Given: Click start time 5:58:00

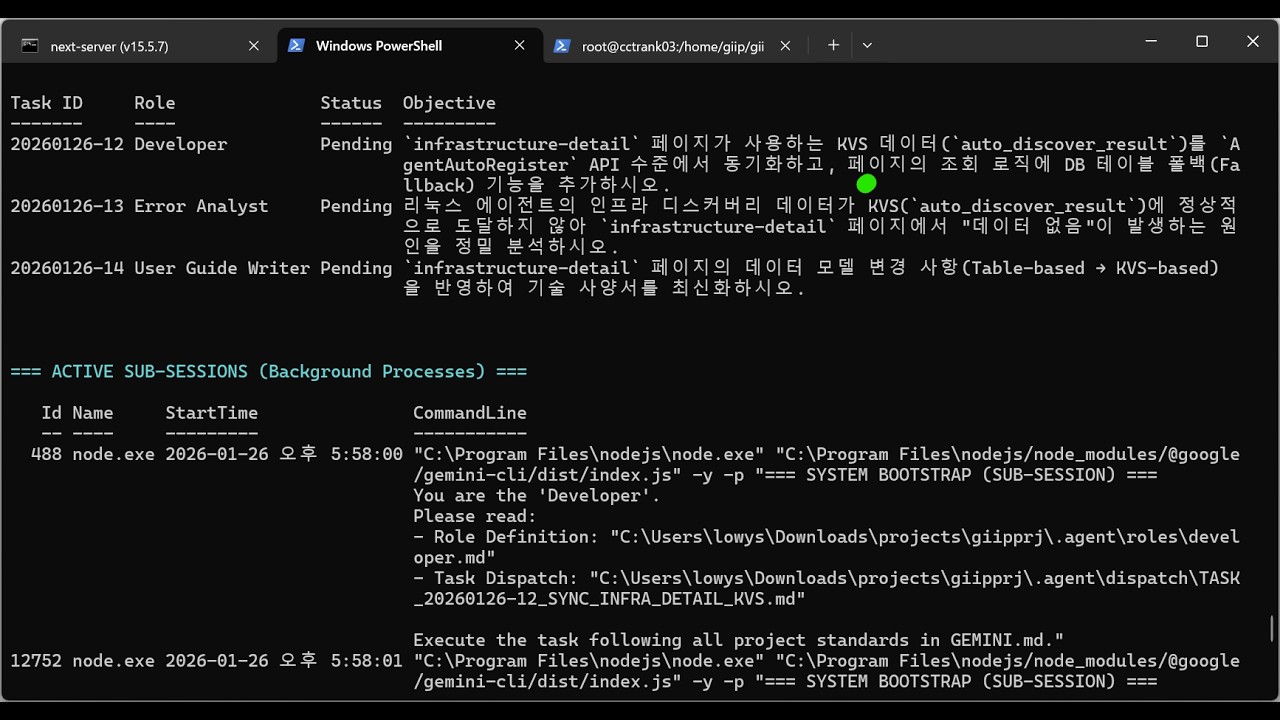Looking at the screenshot, I should [x=367, y=454].
